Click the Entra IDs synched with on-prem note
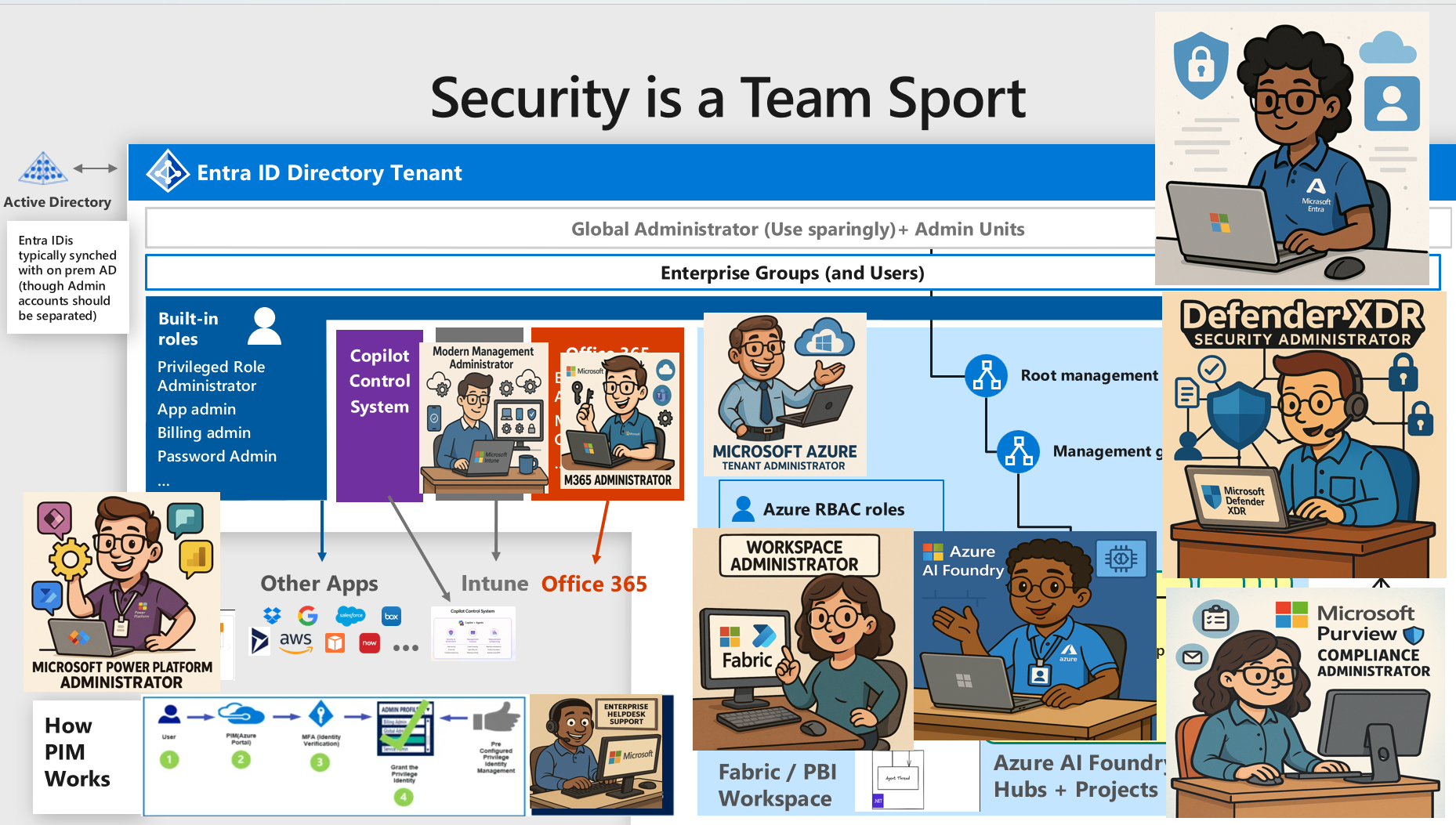Viewport: 1456px width, 825px height. 67,278
